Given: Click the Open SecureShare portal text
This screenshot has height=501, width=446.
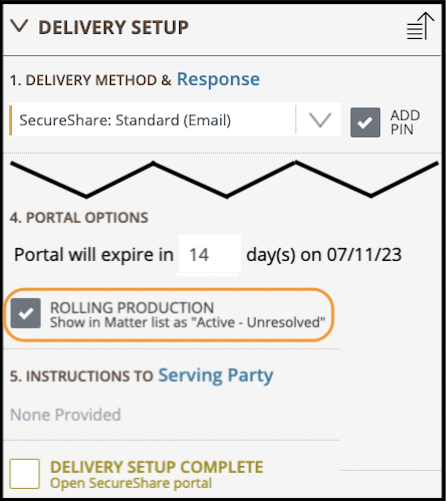Looking at the screenshot, I should pyautogui.click(x=131, y=483).
